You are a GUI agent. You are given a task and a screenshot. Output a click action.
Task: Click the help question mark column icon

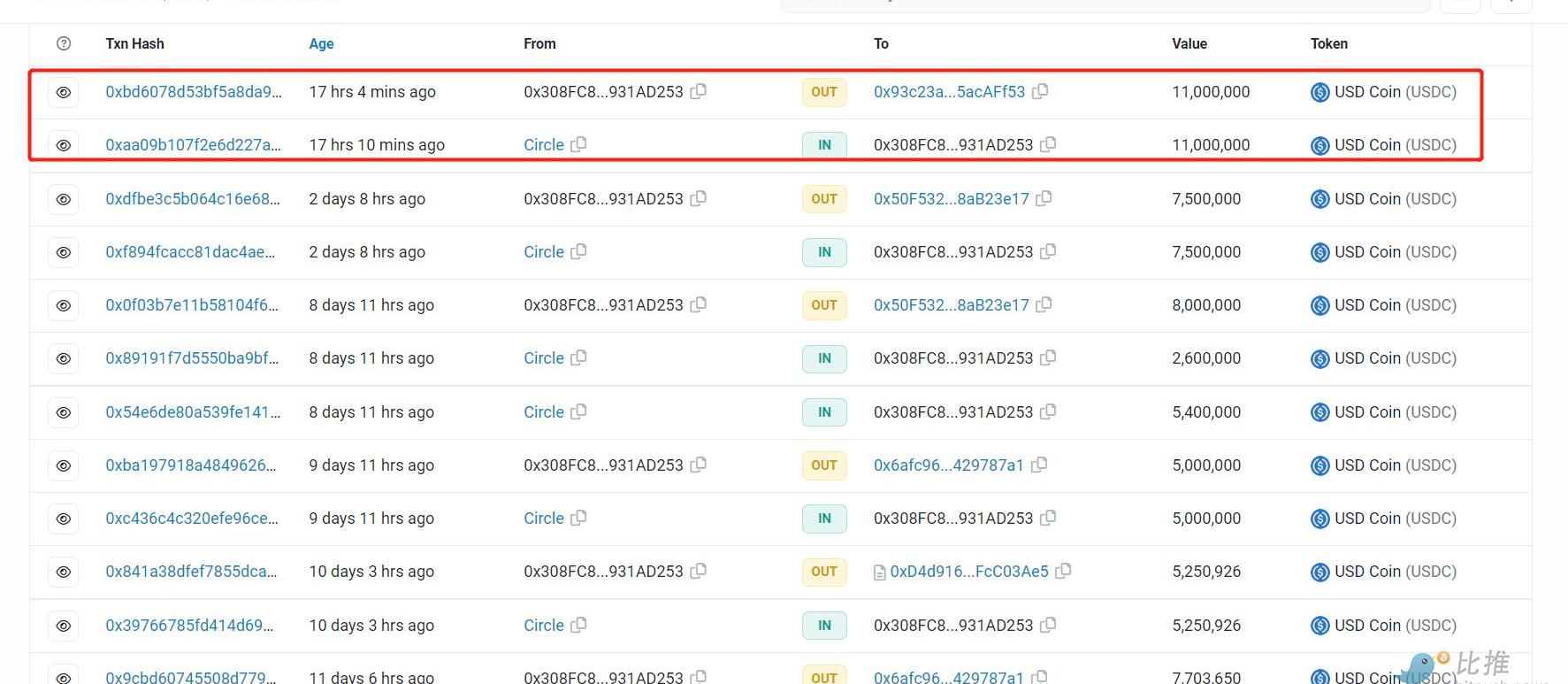(x=64, y=43)
